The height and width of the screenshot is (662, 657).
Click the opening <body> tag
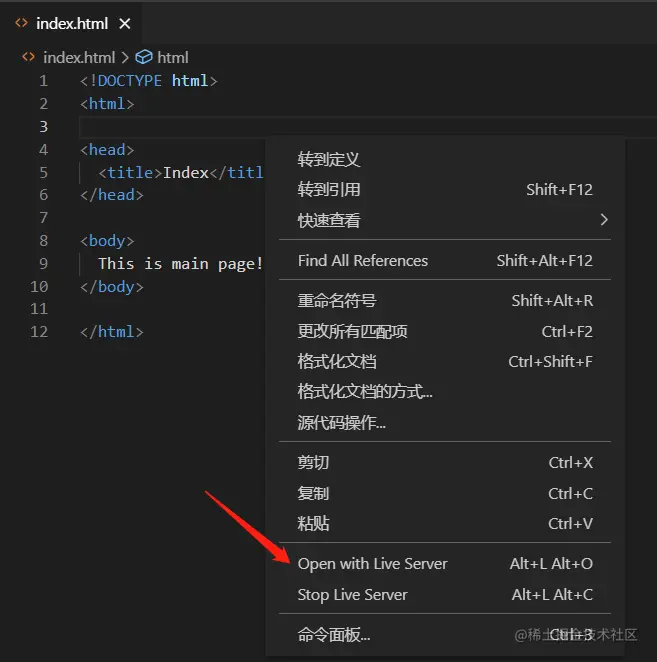107,241
